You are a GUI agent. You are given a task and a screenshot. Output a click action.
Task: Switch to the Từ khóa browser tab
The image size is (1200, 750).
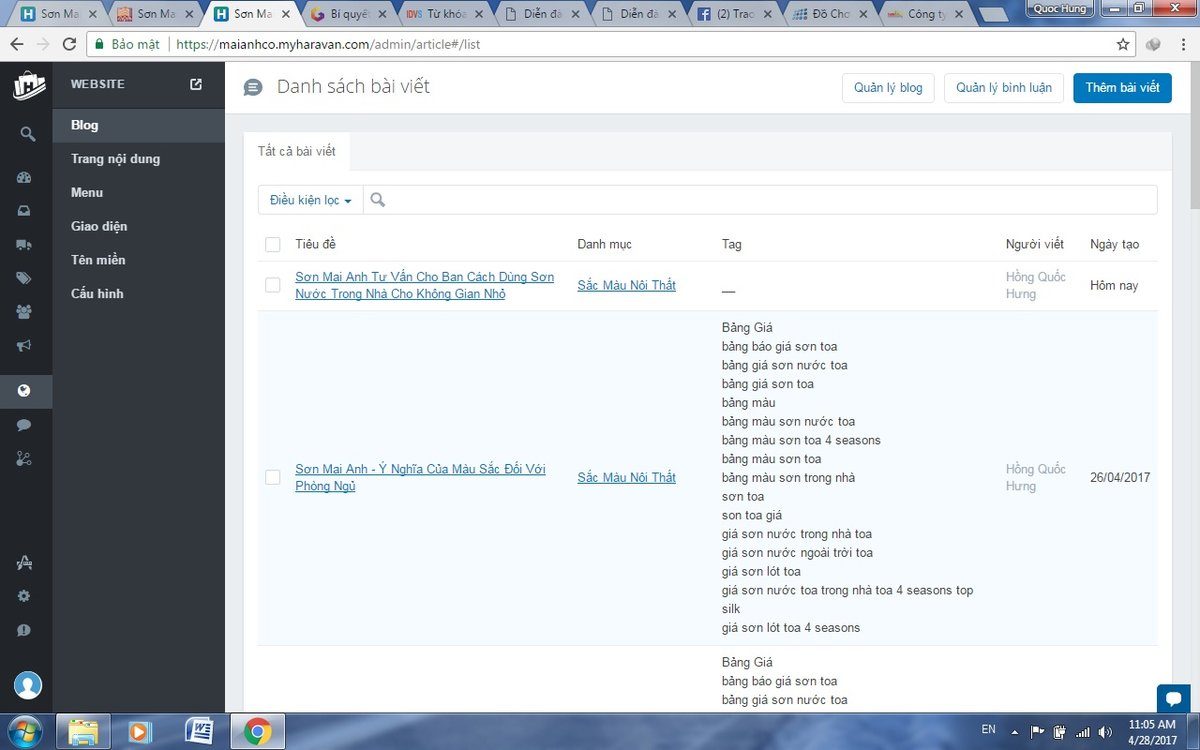(441, 14)
